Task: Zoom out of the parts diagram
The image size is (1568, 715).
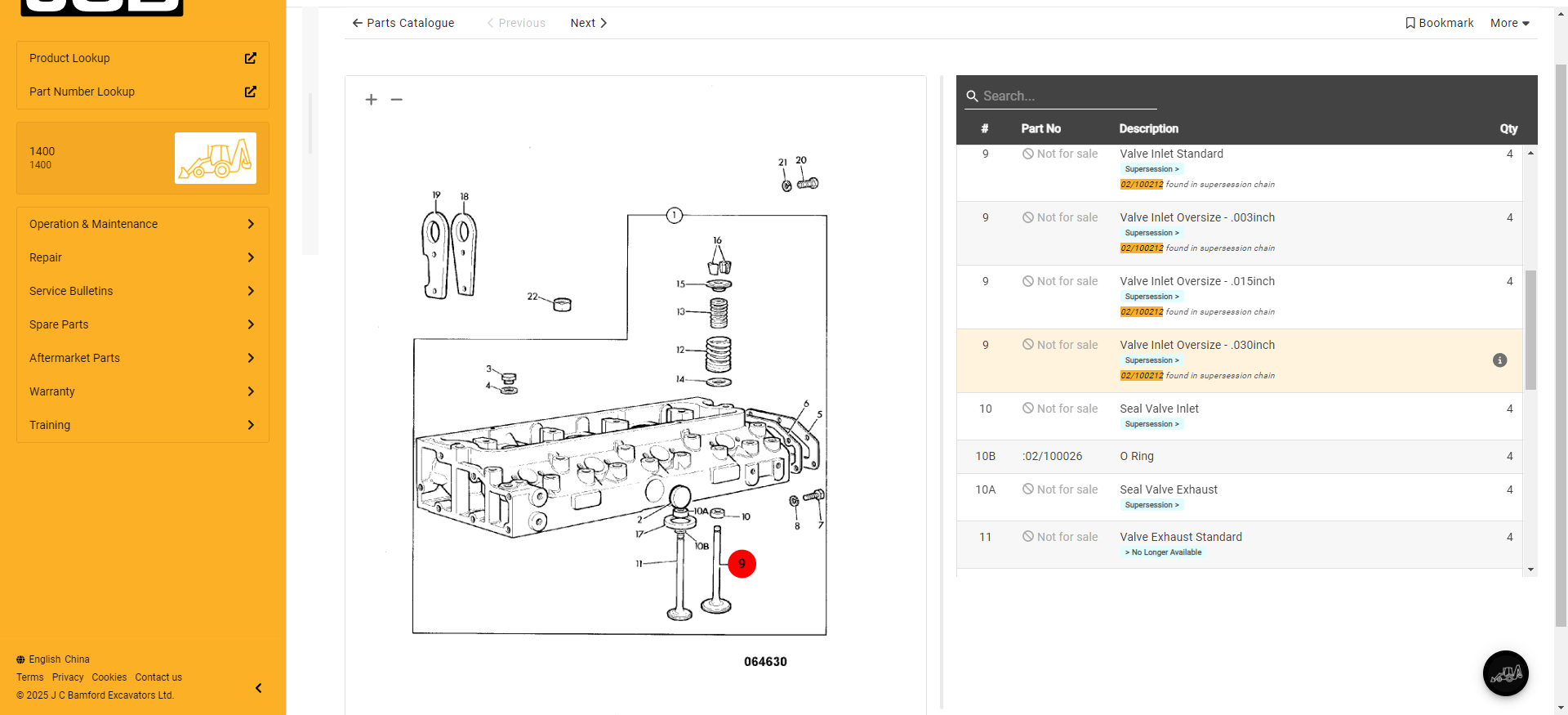Action: (x=397, y=100)
